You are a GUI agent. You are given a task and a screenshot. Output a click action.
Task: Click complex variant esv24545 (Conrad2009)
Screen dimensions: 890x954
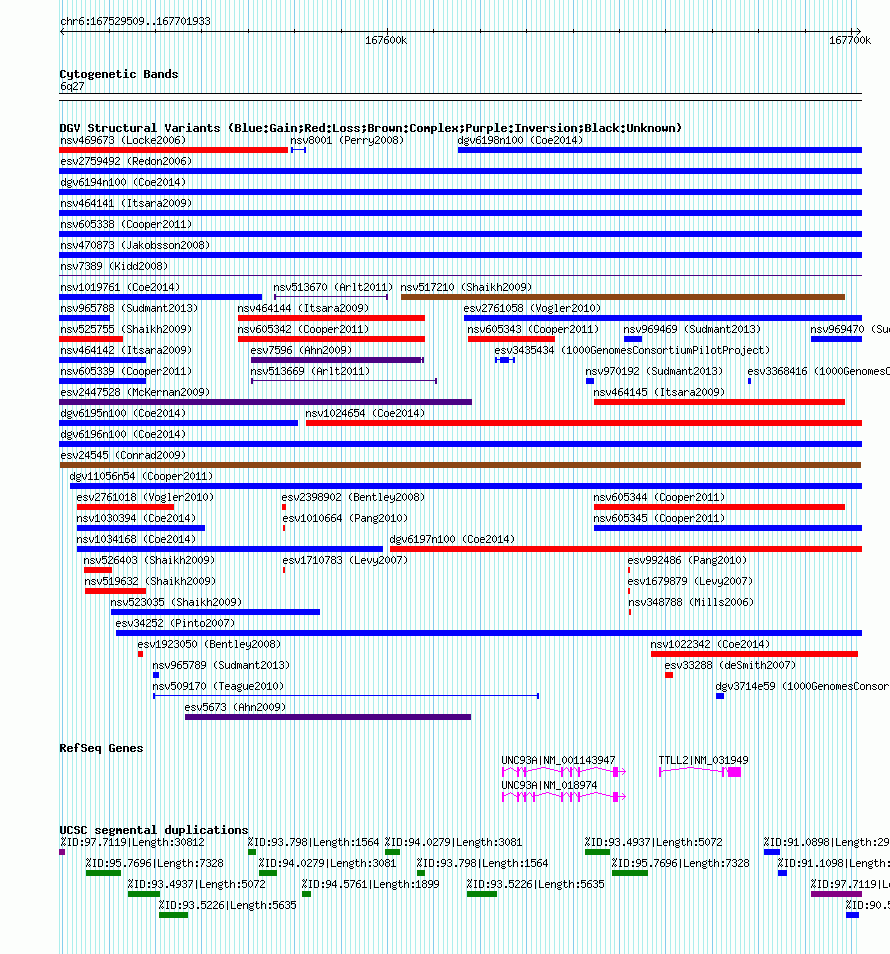[461, 465]
